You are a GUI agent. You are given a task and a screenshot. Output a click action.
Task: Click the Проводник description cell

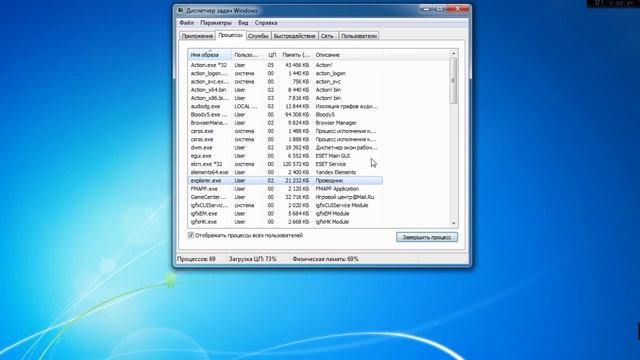point(329,180)
